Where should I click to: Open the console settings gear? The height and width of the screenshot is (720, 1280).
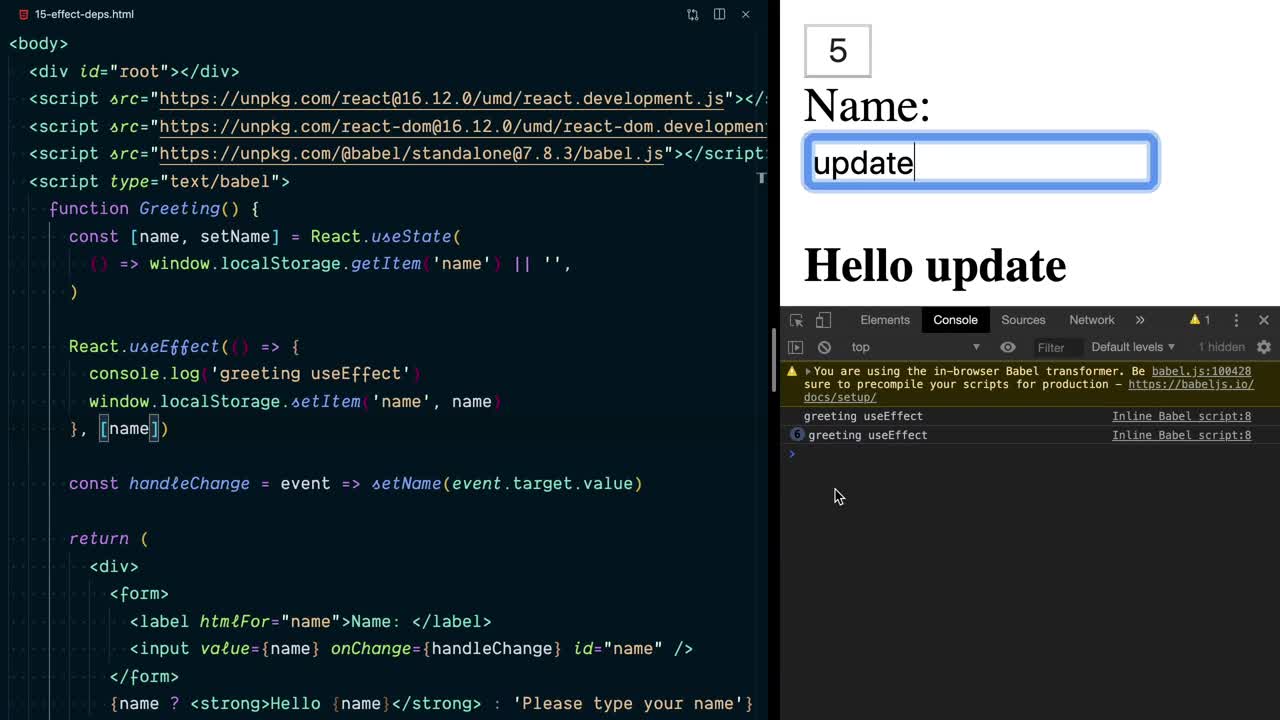pos(1264,347)
